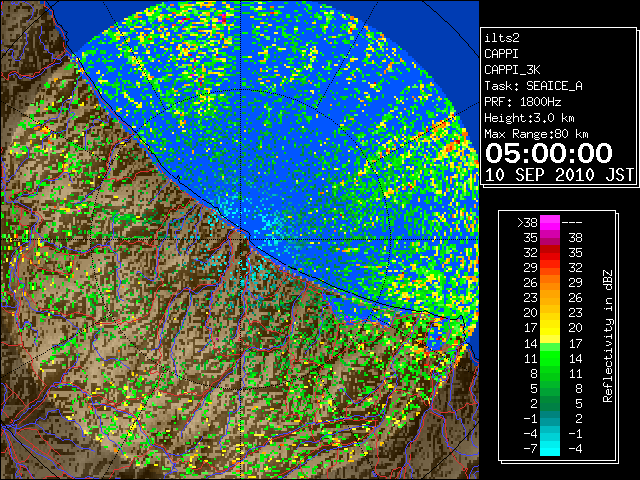Pick the red swatch between 32 and 35

(550, 253)
